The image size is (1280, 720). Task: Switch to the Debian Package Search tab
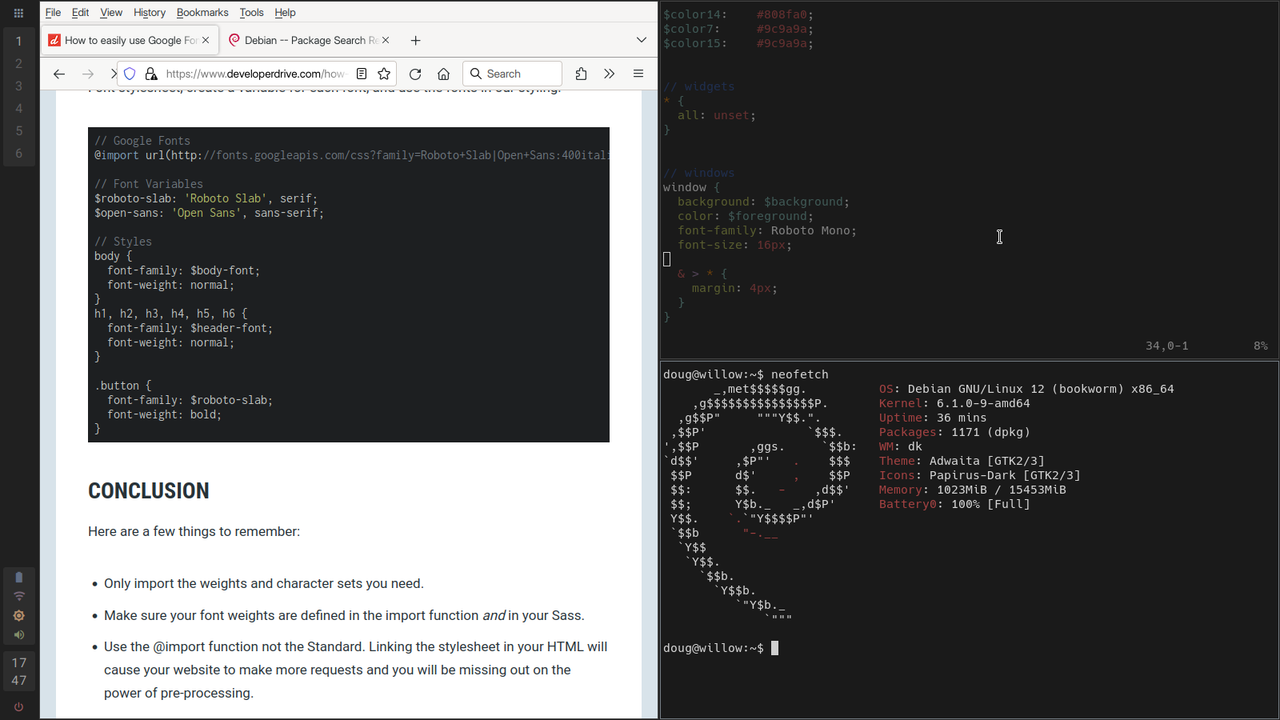point(310,40)
